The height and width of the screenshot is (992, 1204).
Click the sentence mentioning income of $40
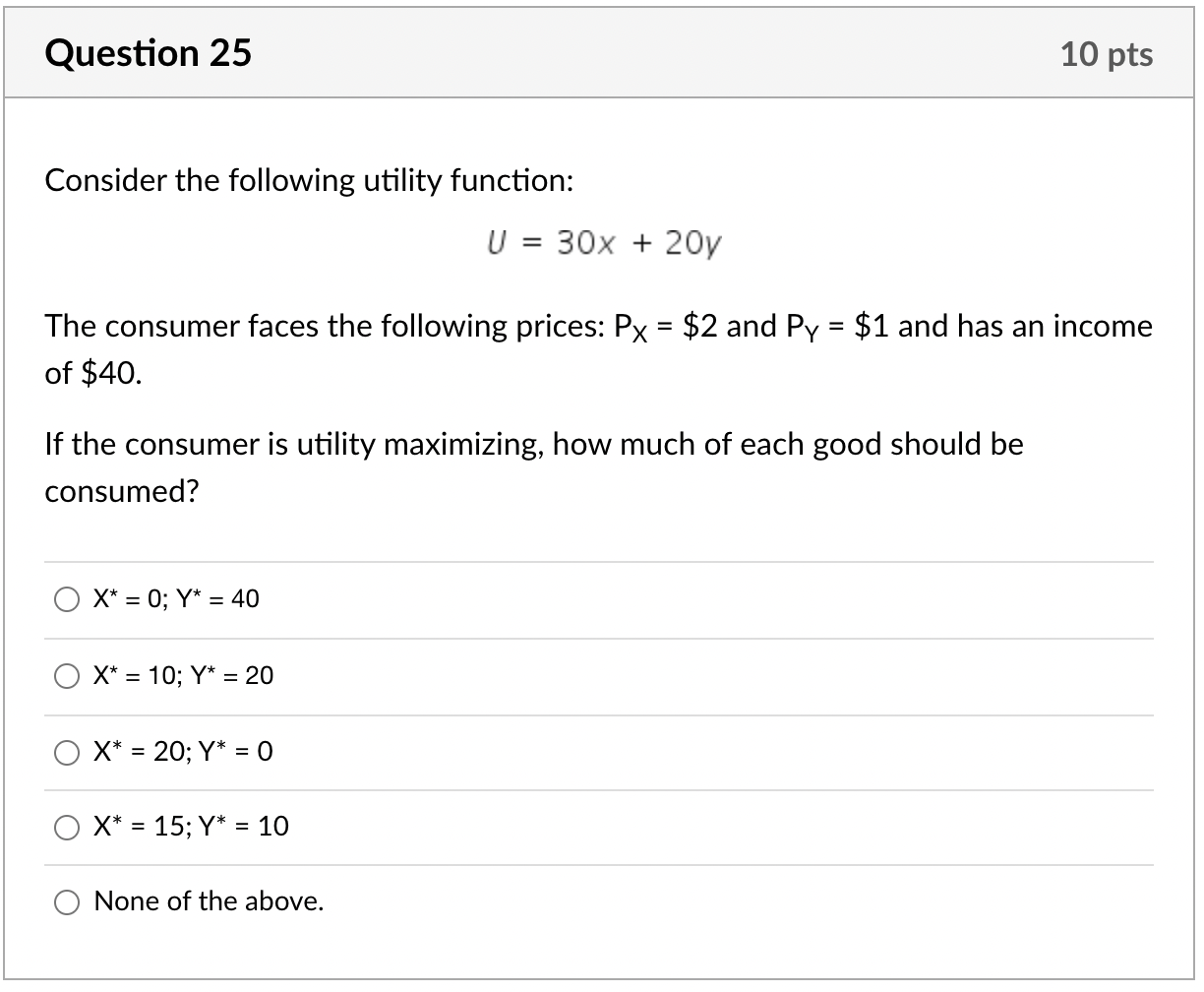point(598,328)
